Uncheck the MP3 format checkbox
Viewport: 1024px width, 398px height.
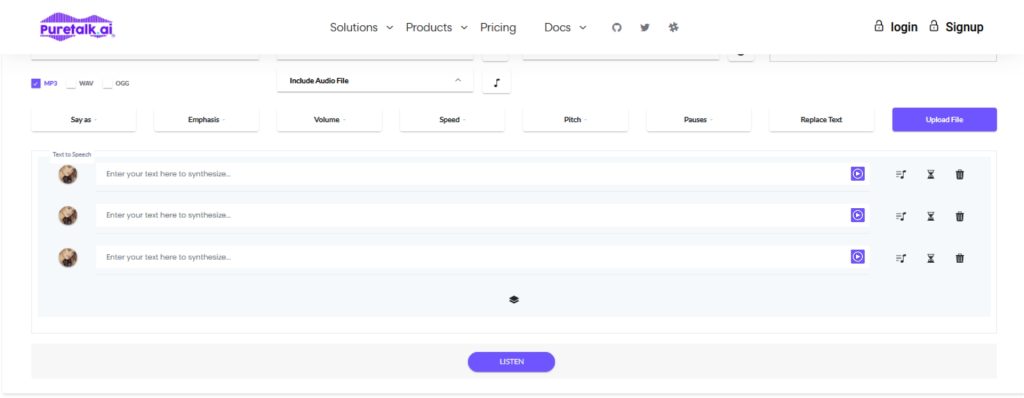[36, 84]
